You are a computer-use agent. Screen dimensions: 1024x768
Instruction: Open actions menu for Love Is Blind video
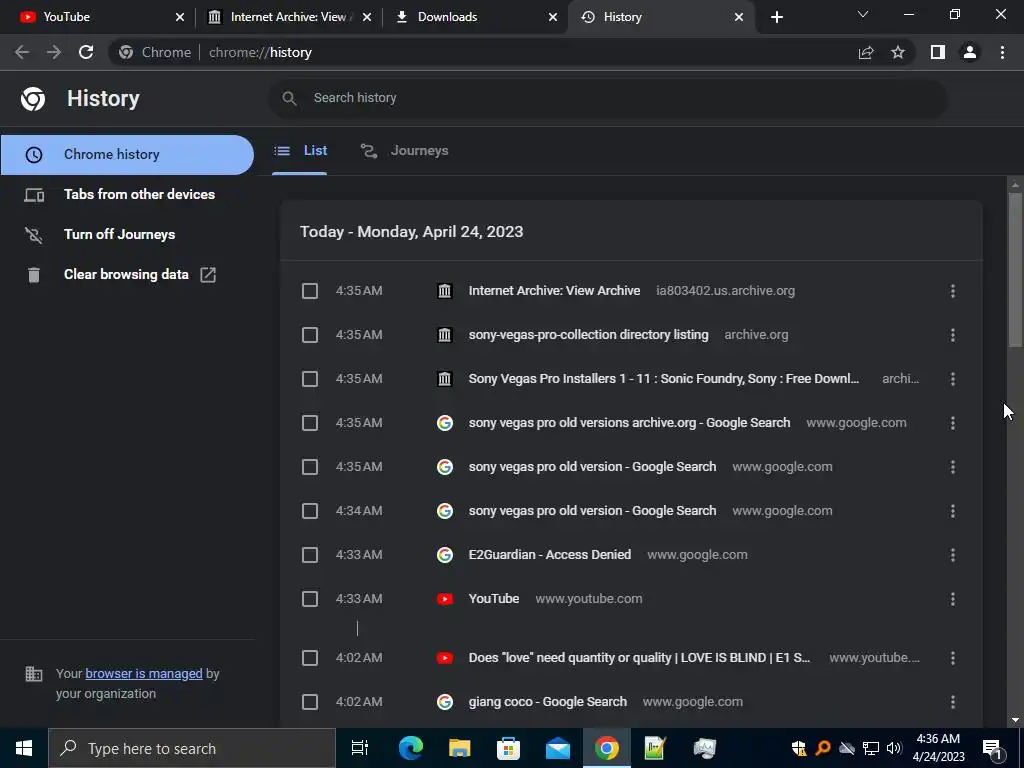[x=953, y=658]
